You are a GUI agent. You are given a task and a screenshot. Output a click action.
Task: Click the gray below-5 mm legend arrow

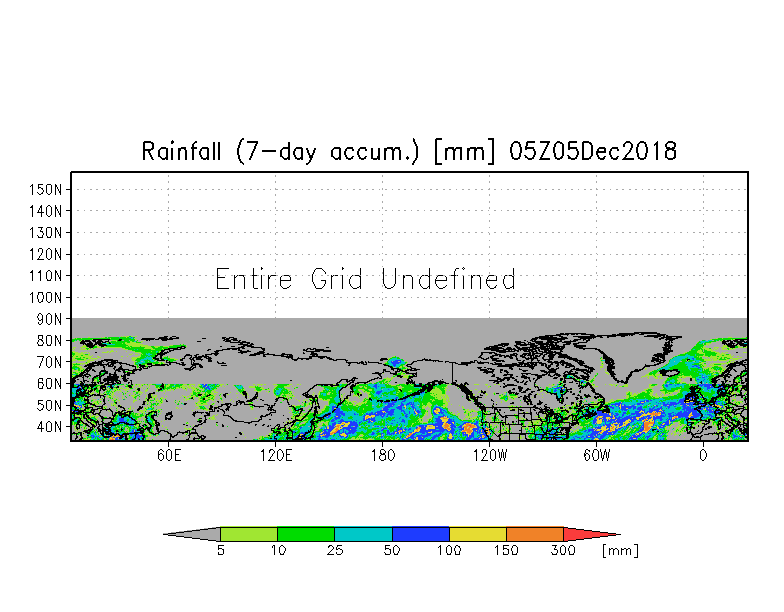click(192, 534)
